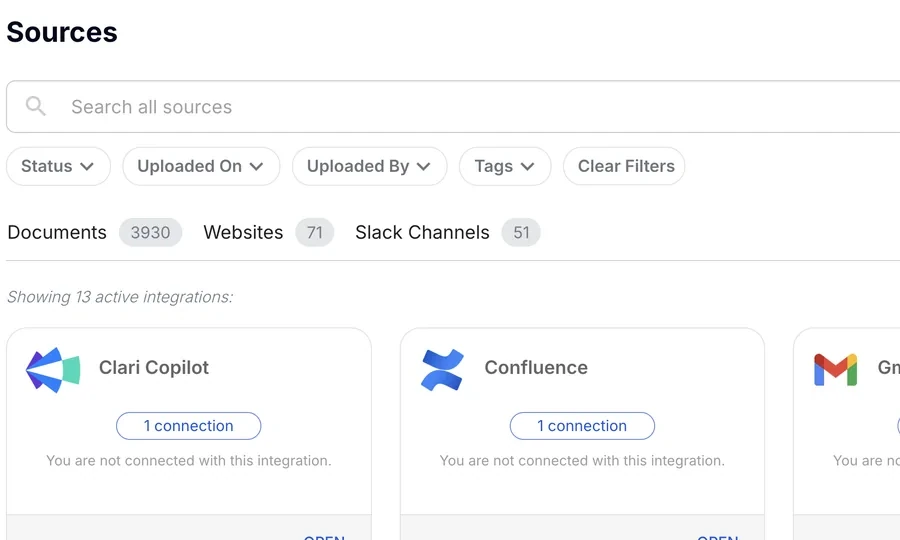Image resolution: width=900 pixels, height=540 pixels.
Task: Click the Clari Copilot logo
Action: click(53, 370)
